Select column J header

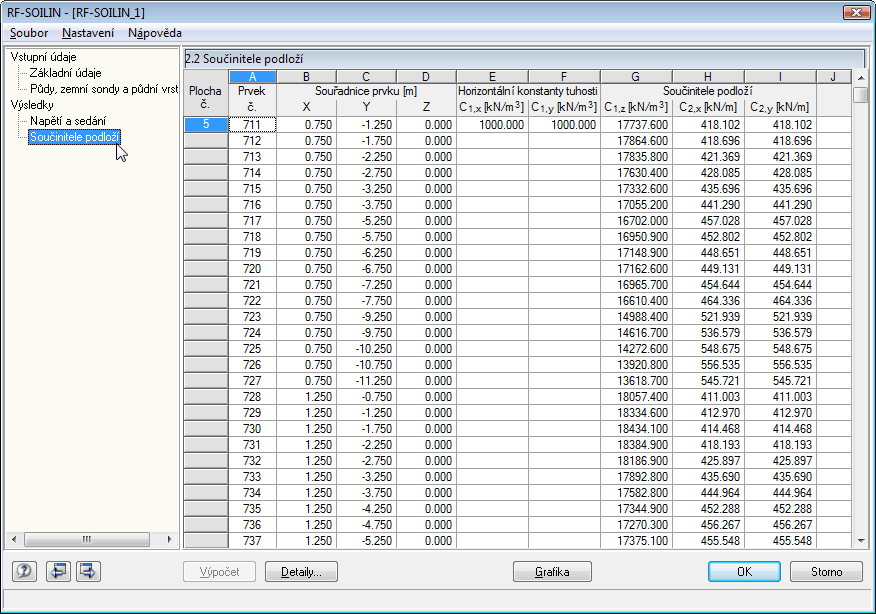coord(833,77)
